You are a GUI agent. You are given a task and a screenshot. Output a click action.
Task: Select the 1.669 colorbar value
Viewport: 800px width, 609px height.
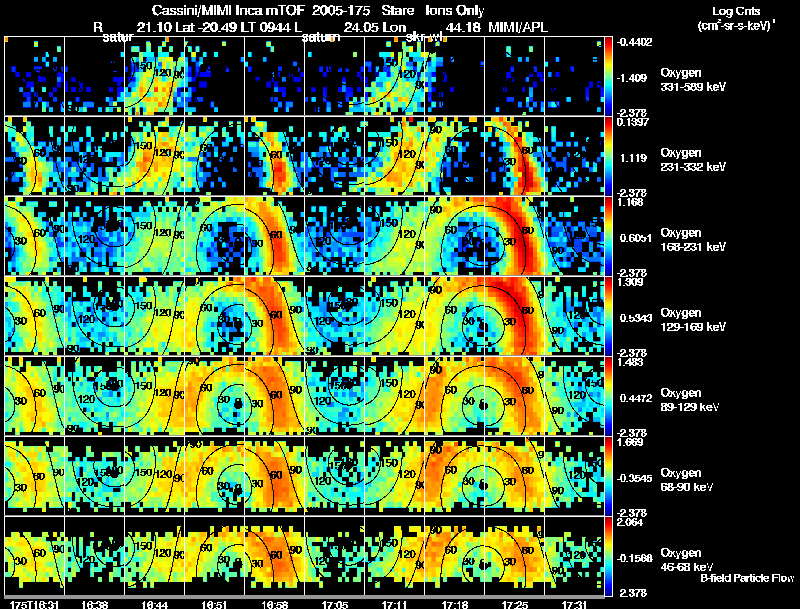pyautogui.click(x=630, y=442)
